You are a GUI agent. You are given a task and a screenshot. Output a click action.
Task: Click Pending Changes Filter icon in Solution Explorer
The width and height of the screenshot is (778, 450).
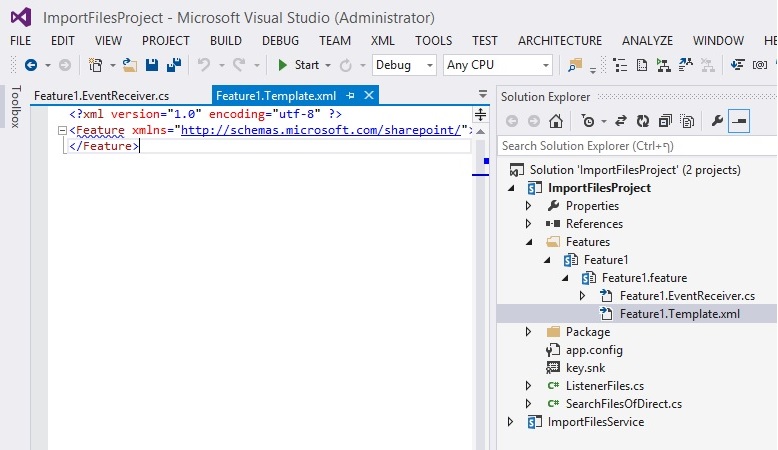pyautogui.click(x=588, y=121)
